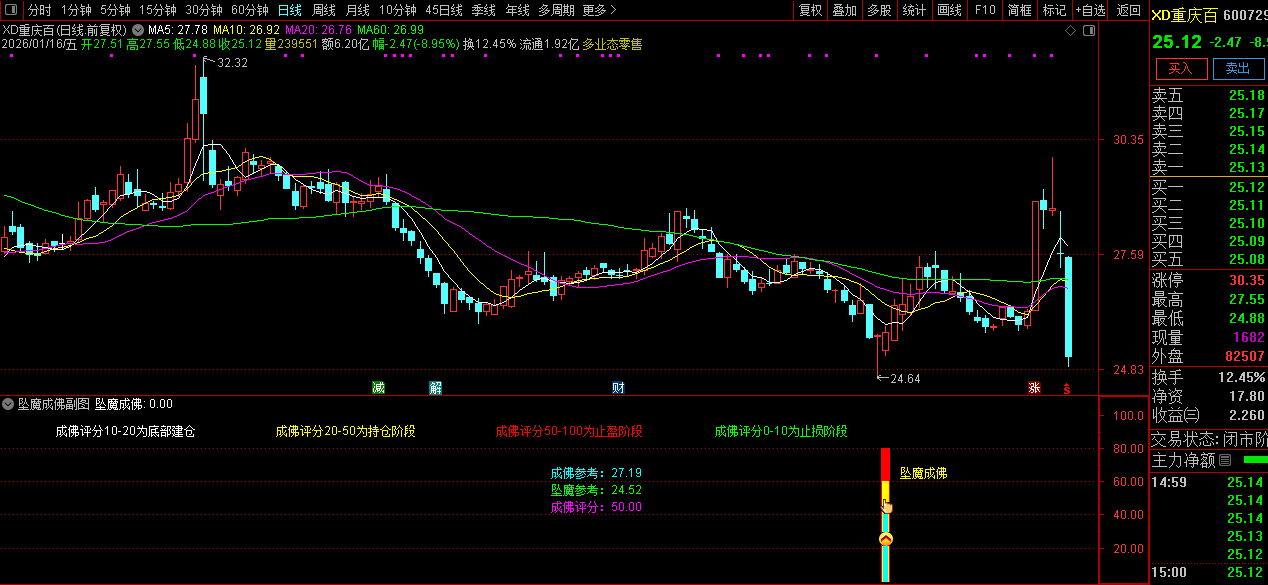The height and width of the screenshot is (585, 1268).
Task: Click the MA60: 26.99 indicator value
Action: [x=391, y=31]
